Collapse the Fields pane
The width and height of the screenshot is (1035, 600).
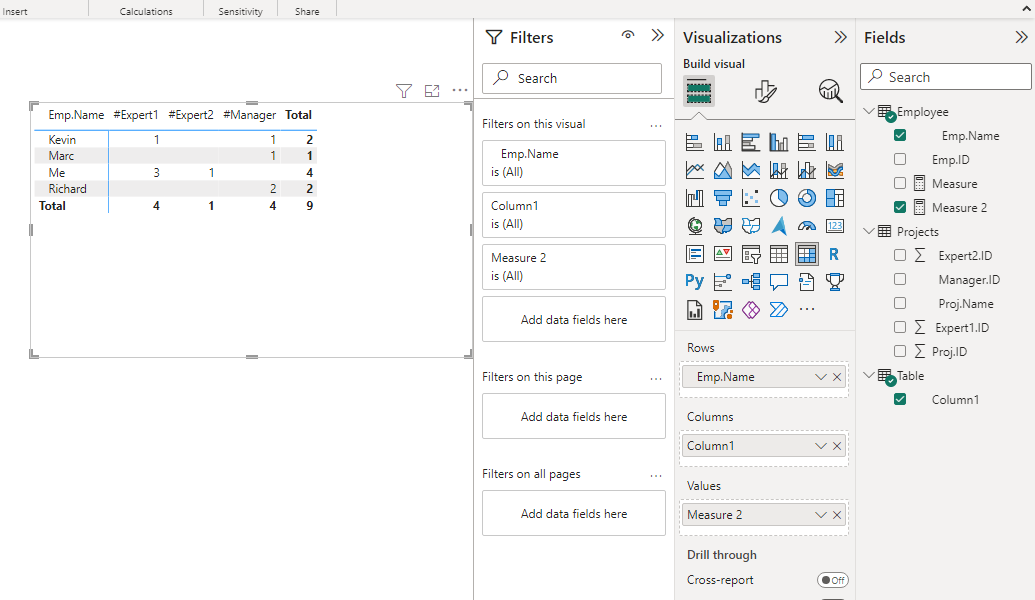1021,37
